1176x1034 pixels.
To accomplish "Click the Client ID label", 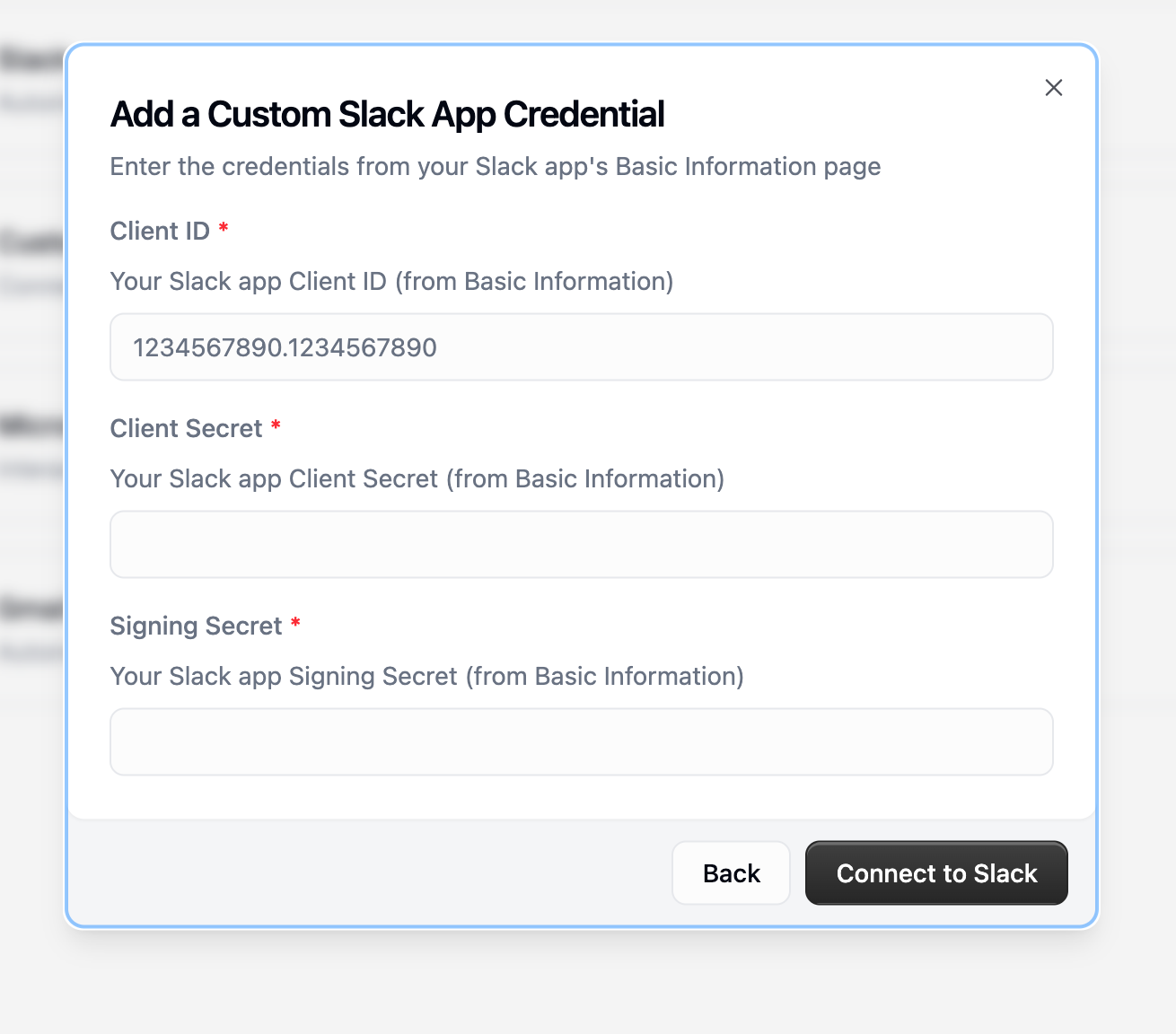I will pos(160,231).
